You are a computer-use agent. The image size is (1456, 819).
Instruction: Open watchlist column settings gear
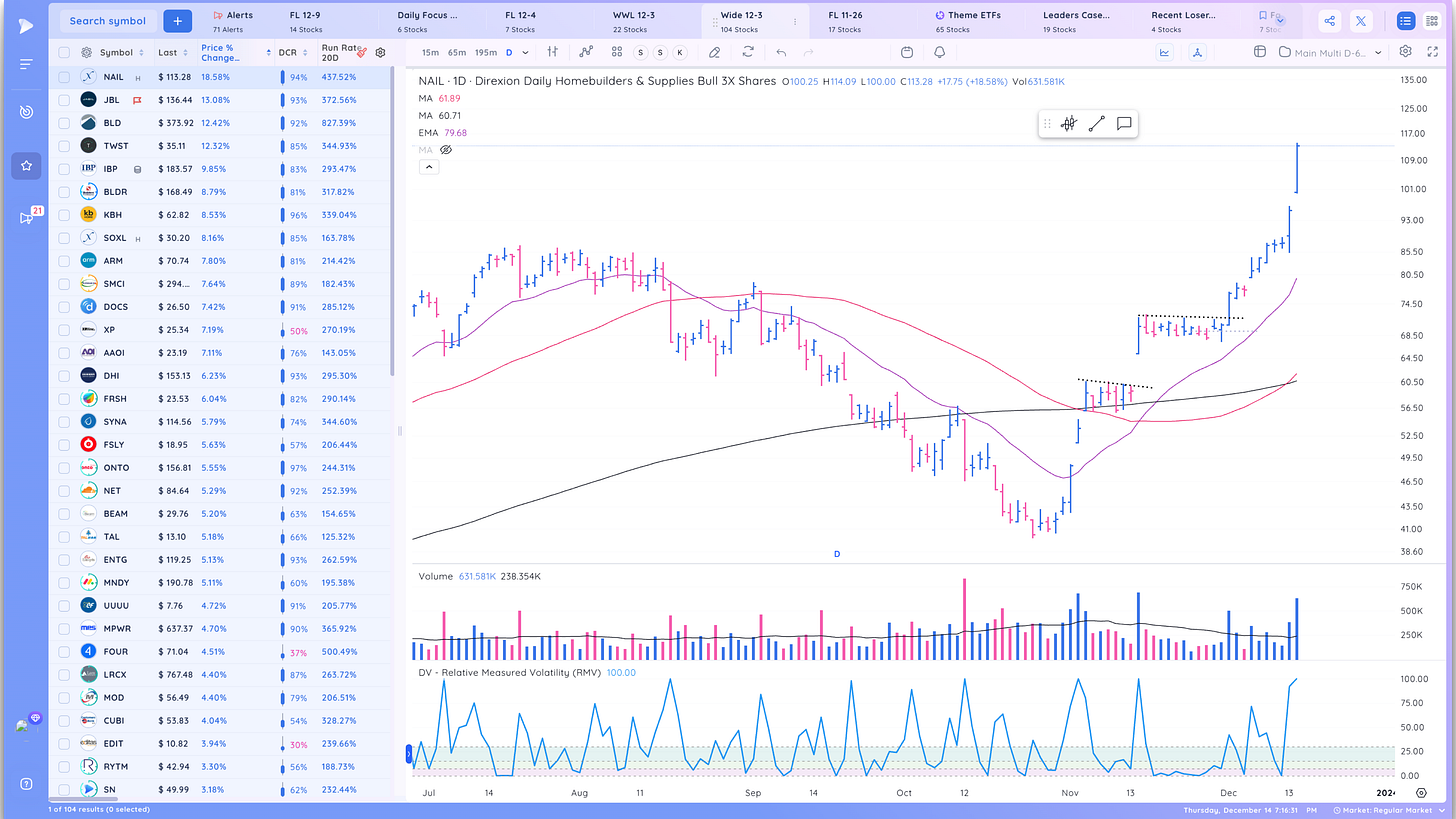point(380,52)
